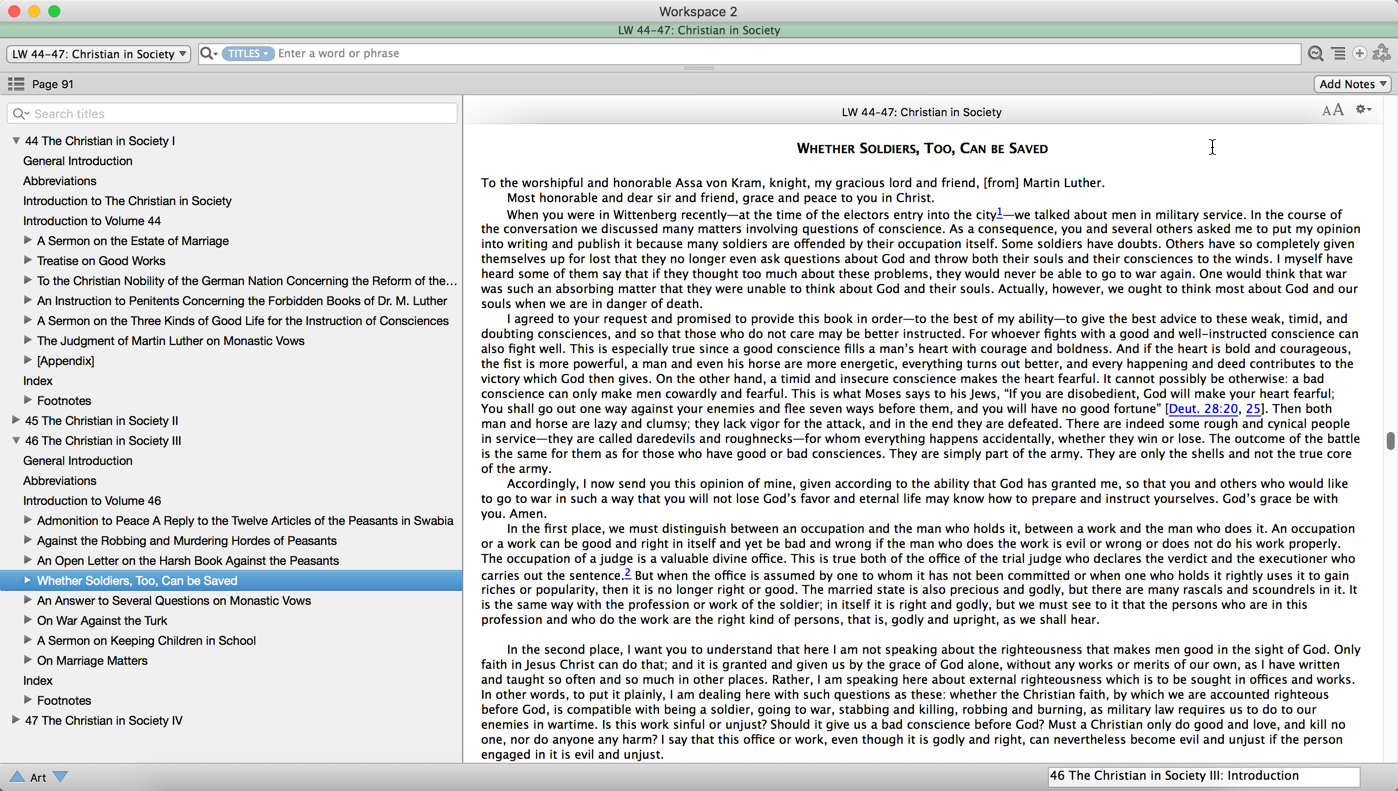Collapse 44 The Christian in Society I
Viewport: 1398px width, 791px height.
point(16,141)
